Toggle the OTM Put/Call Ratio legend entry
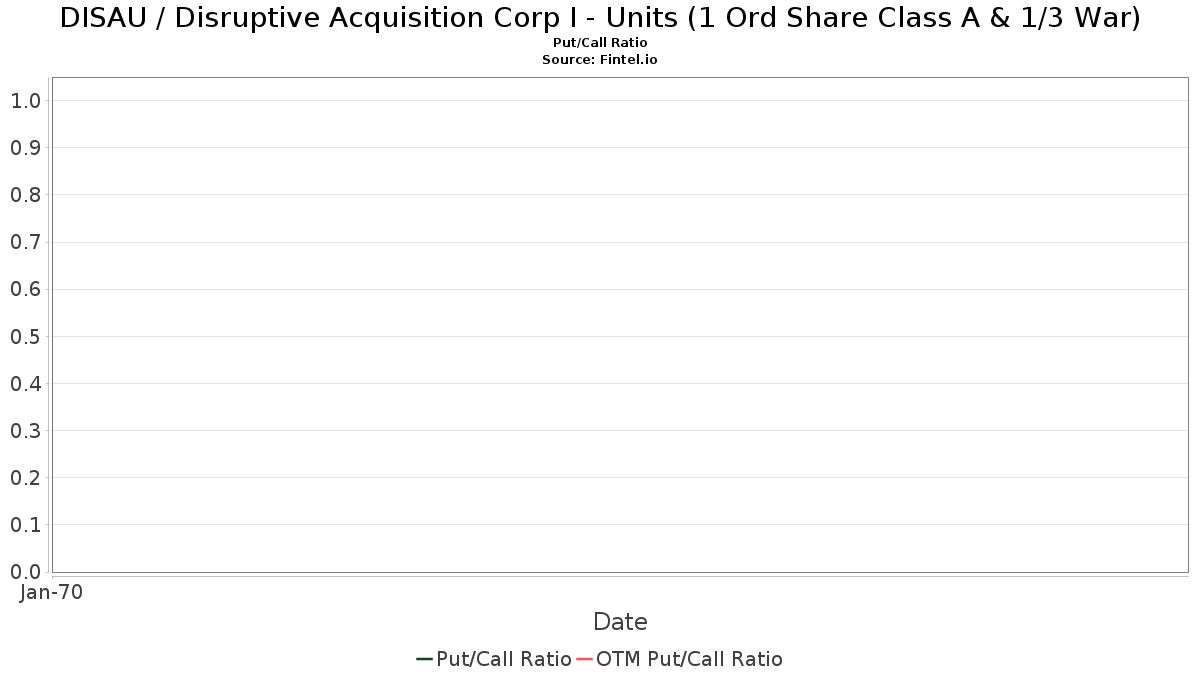The width and height of the screenshot is (1200, 675). [680, 659]
